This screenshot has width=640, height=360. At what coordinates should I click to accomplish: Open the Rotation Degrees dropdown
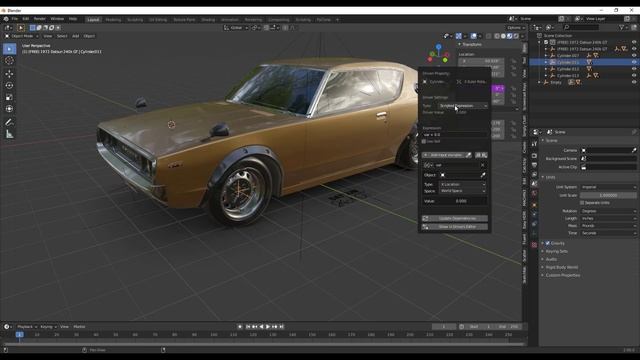(608, 211)
